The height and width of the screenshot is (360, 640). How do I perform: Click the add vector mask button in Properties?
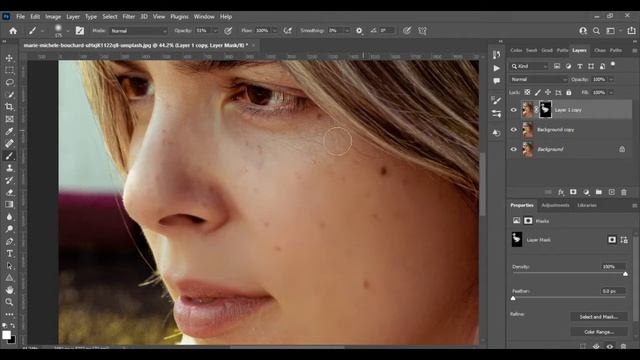point(624,240)
